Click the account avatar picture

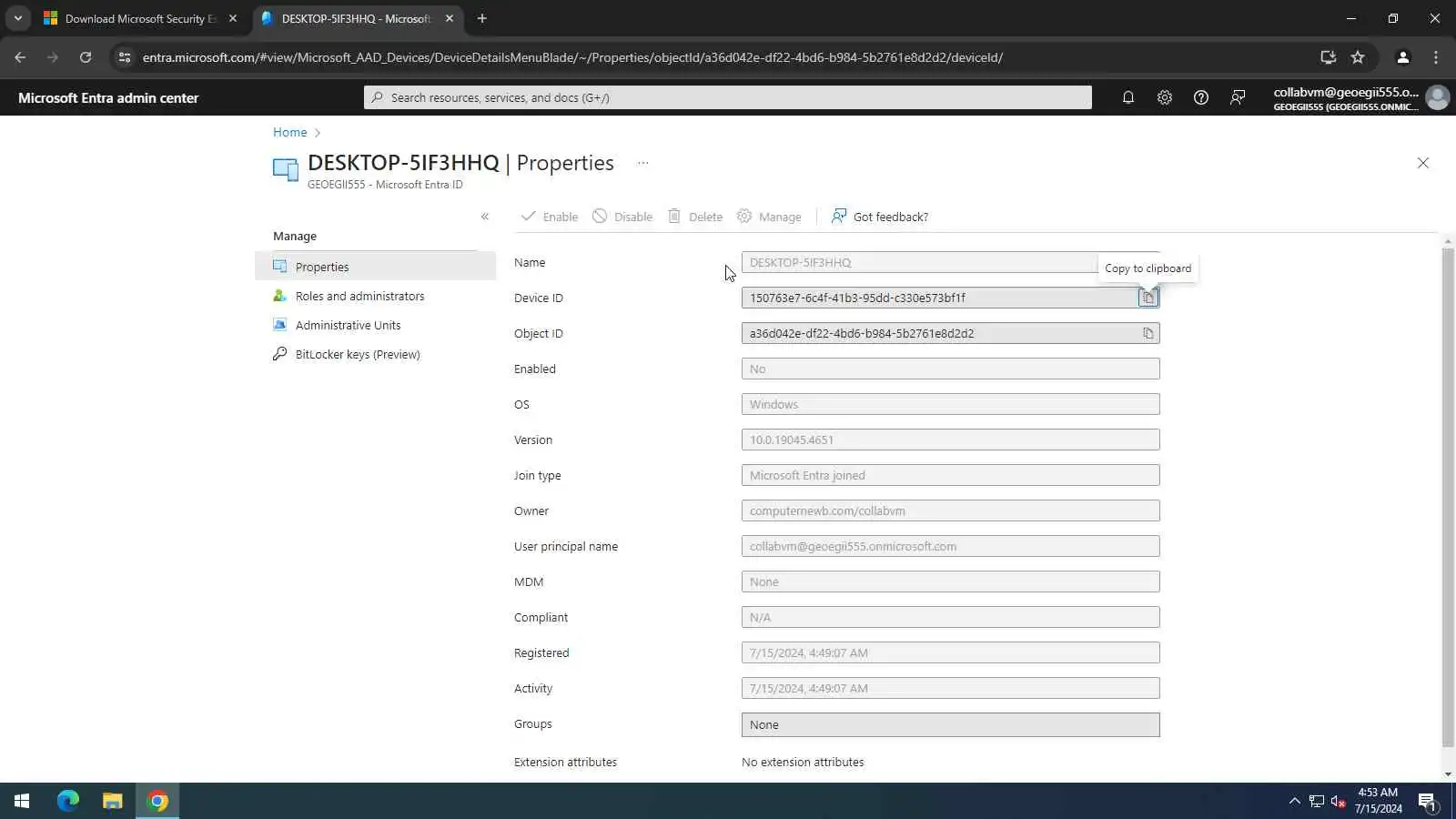pos(1438,97)
